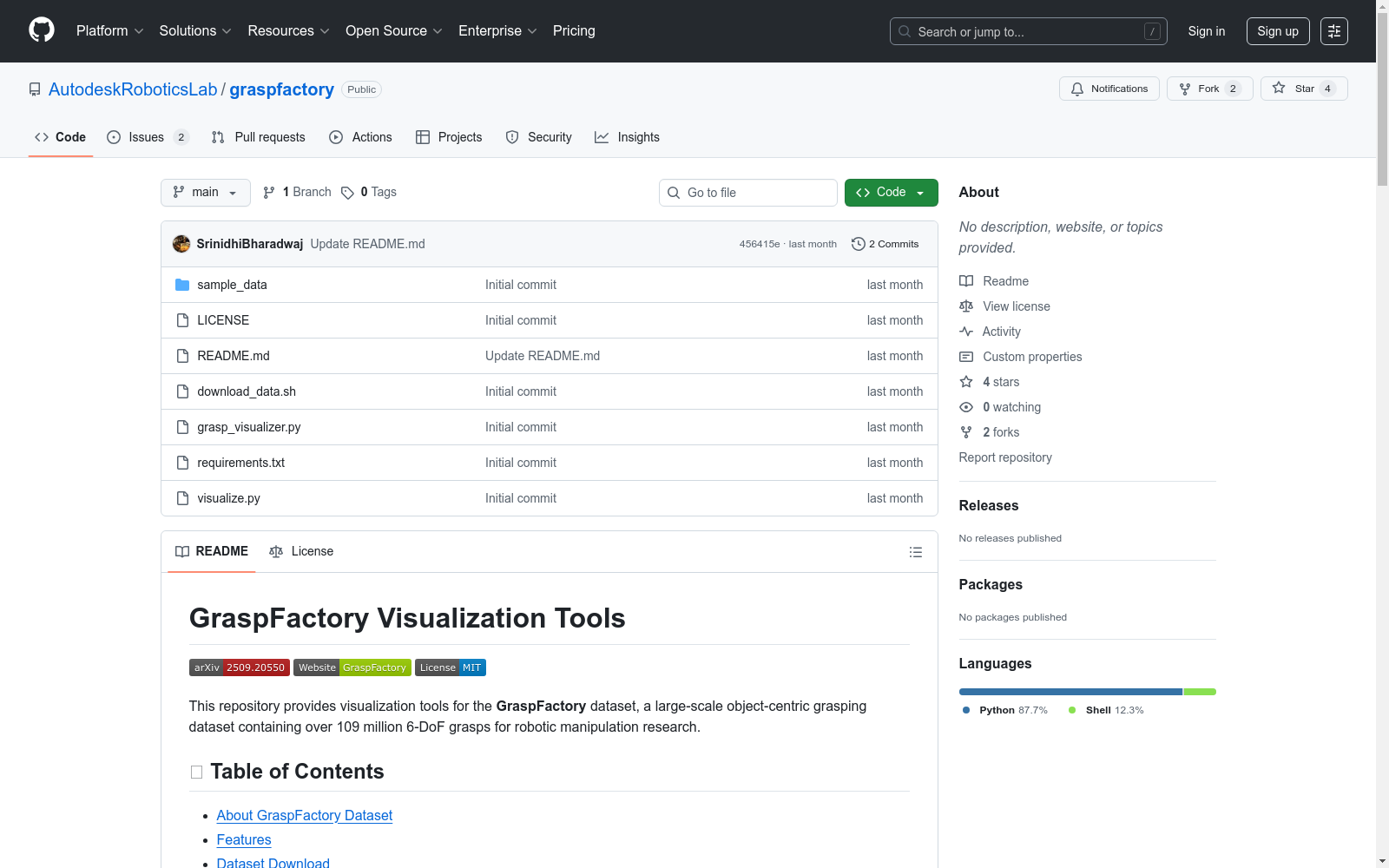Image resolution: width=1389 pixels, height=868 pixels.
Task: Click the Sign in link
Action: [1207, 31]
